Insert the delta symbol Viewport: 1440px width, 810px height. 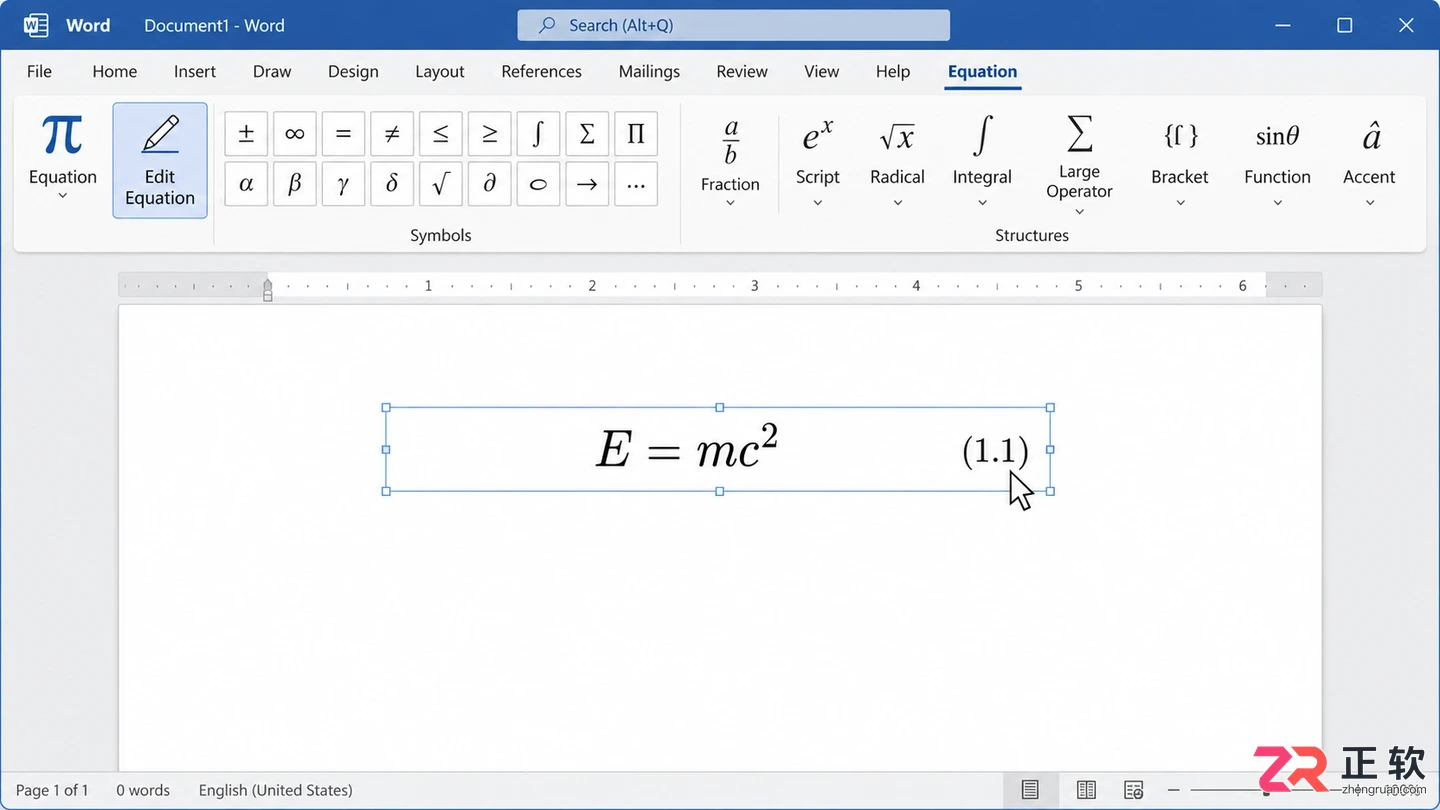(392, 184)
